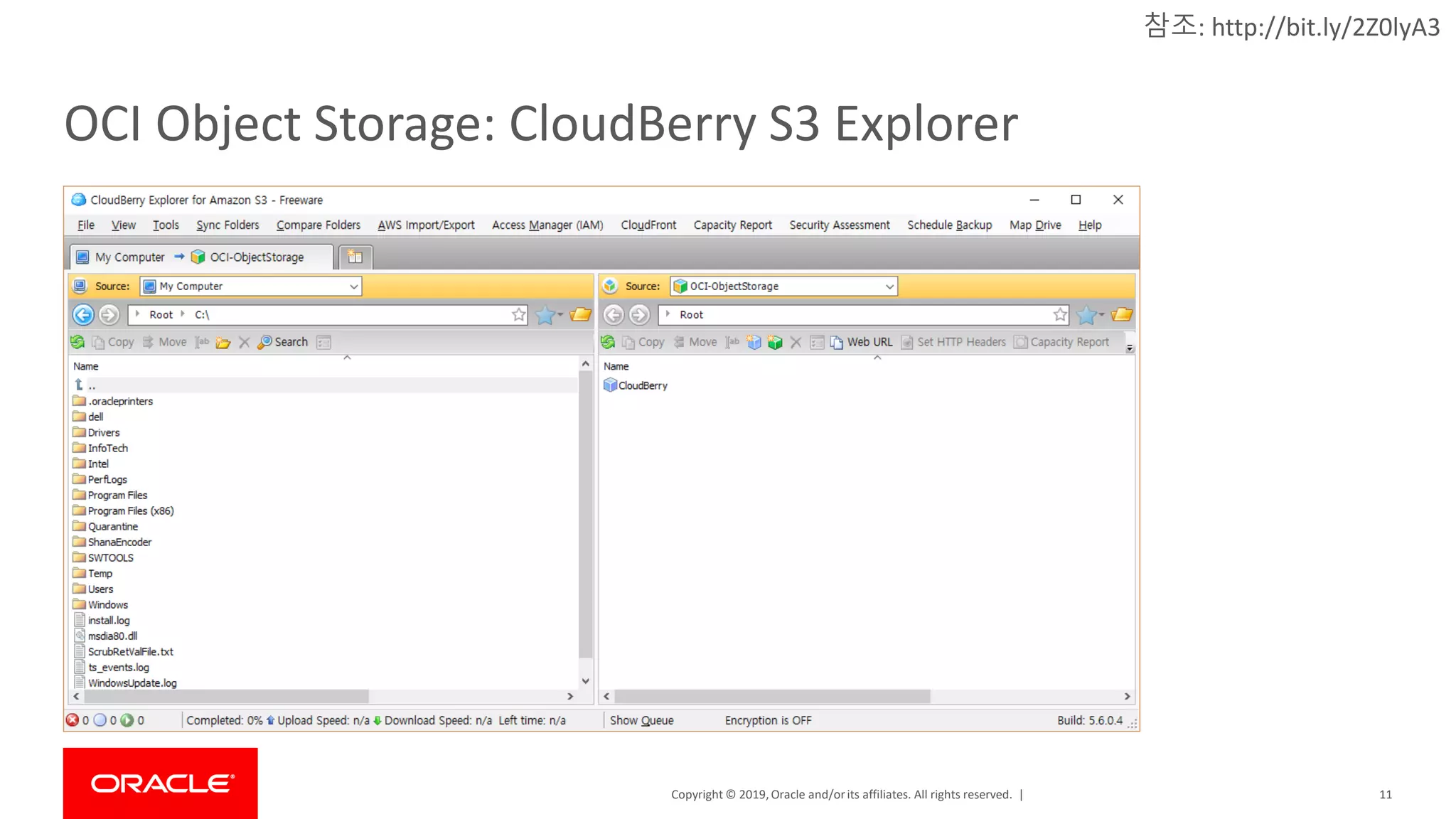Click Set HTTP Headers button
The width and height of the screenshot is (1456, 819).
(x=953, y=342)
